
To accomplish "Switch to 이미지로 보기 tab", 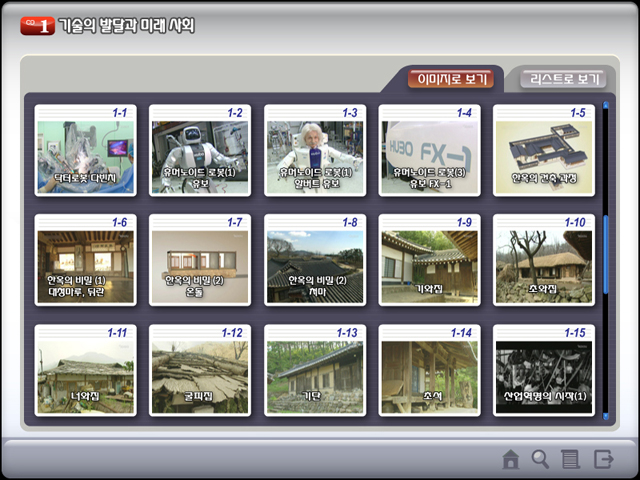I will [x=450, y=78].
